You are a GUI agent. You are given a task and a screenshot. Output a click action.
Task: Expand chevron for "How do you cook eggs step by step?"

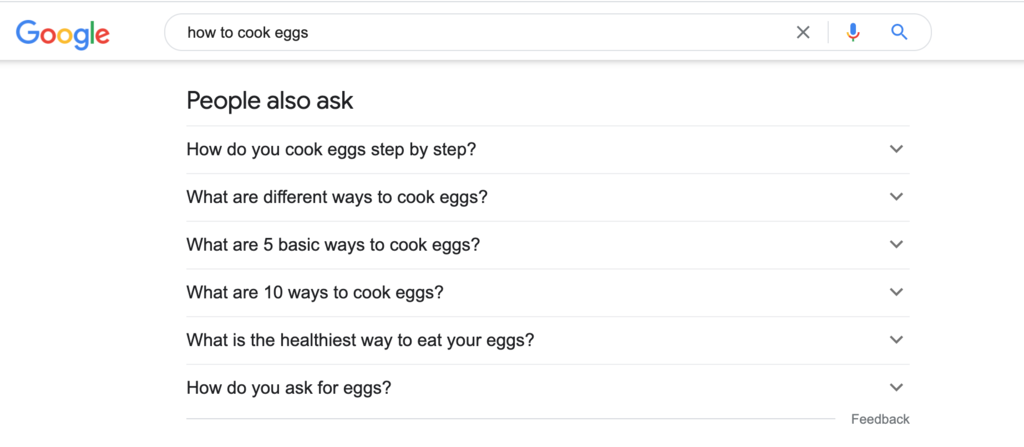click(x=896, y=149)
